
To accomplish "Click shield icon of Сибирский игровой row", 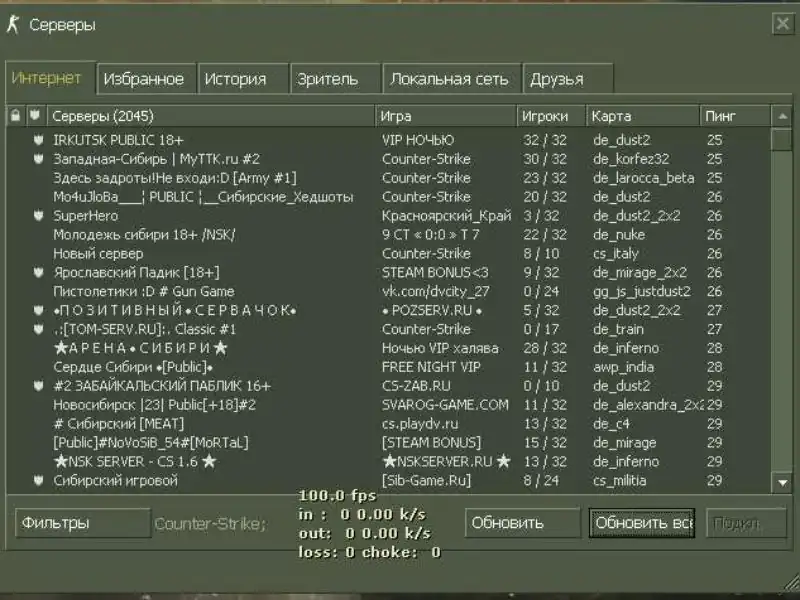I will 38,480.
